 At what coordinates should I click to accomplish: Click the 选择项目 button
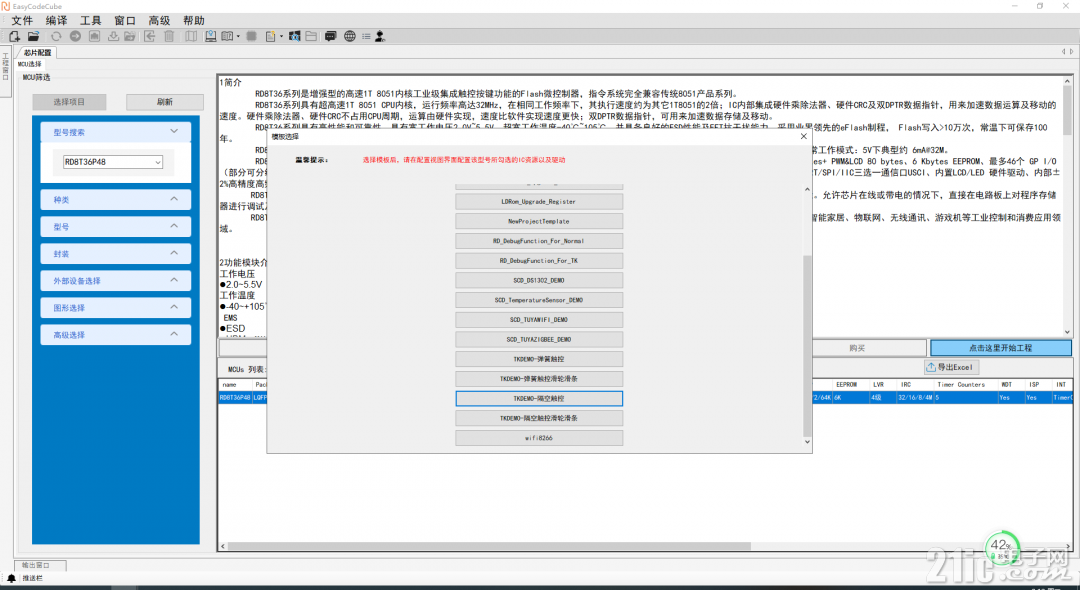coord(69,102)
